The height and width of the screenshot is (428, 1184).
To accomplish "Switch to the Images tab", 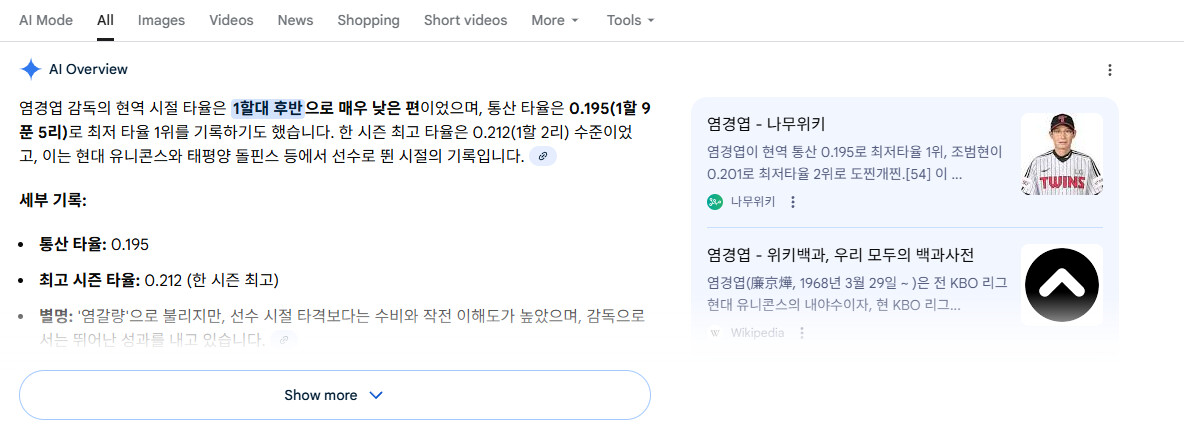I will pyautogui.click(x=161, y=20).
